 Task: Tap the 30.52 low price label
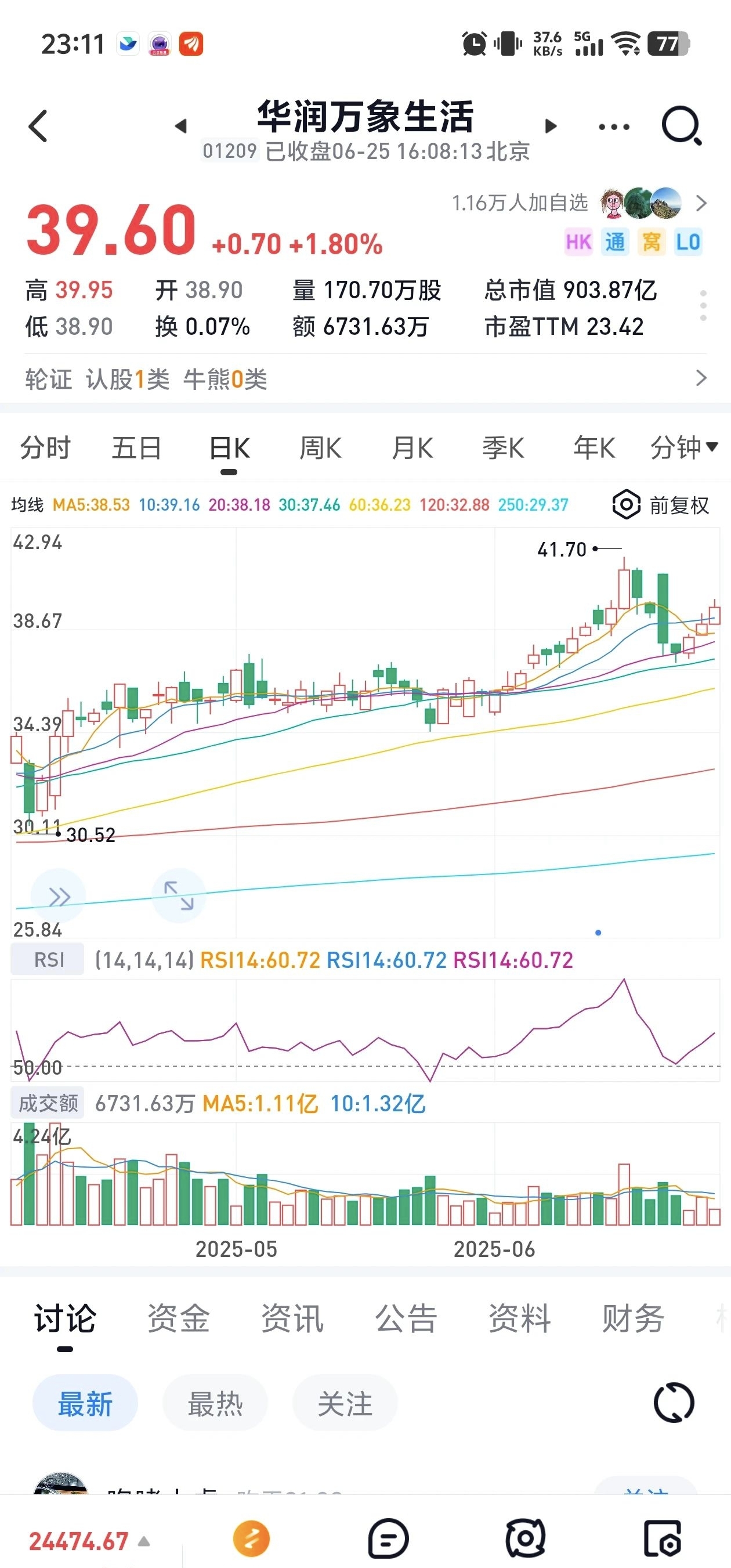pos(91,835)
